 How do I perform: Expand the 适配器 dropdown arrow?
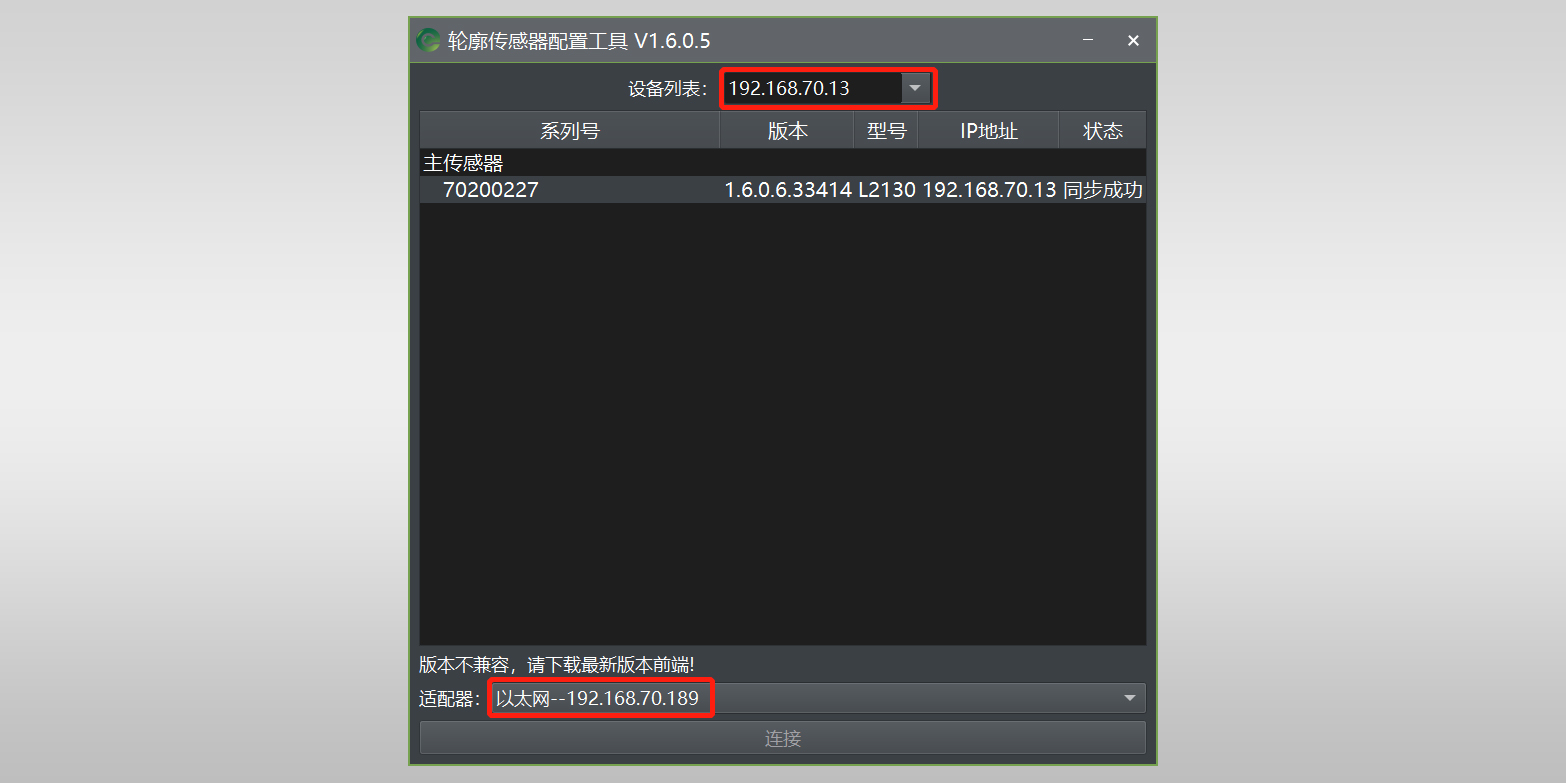(x=1130, y=698)
